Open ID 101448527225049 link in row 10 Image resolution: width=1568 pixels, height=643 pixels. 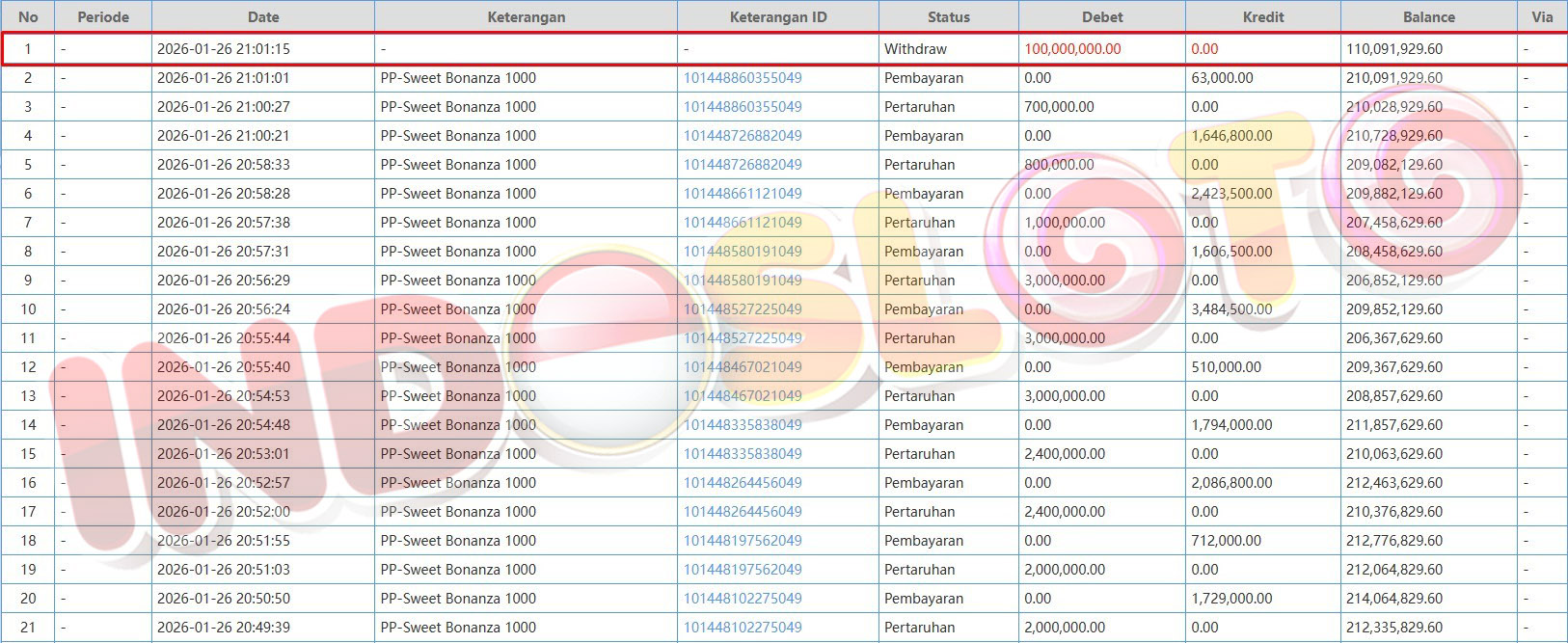click(x=743, y=309)
